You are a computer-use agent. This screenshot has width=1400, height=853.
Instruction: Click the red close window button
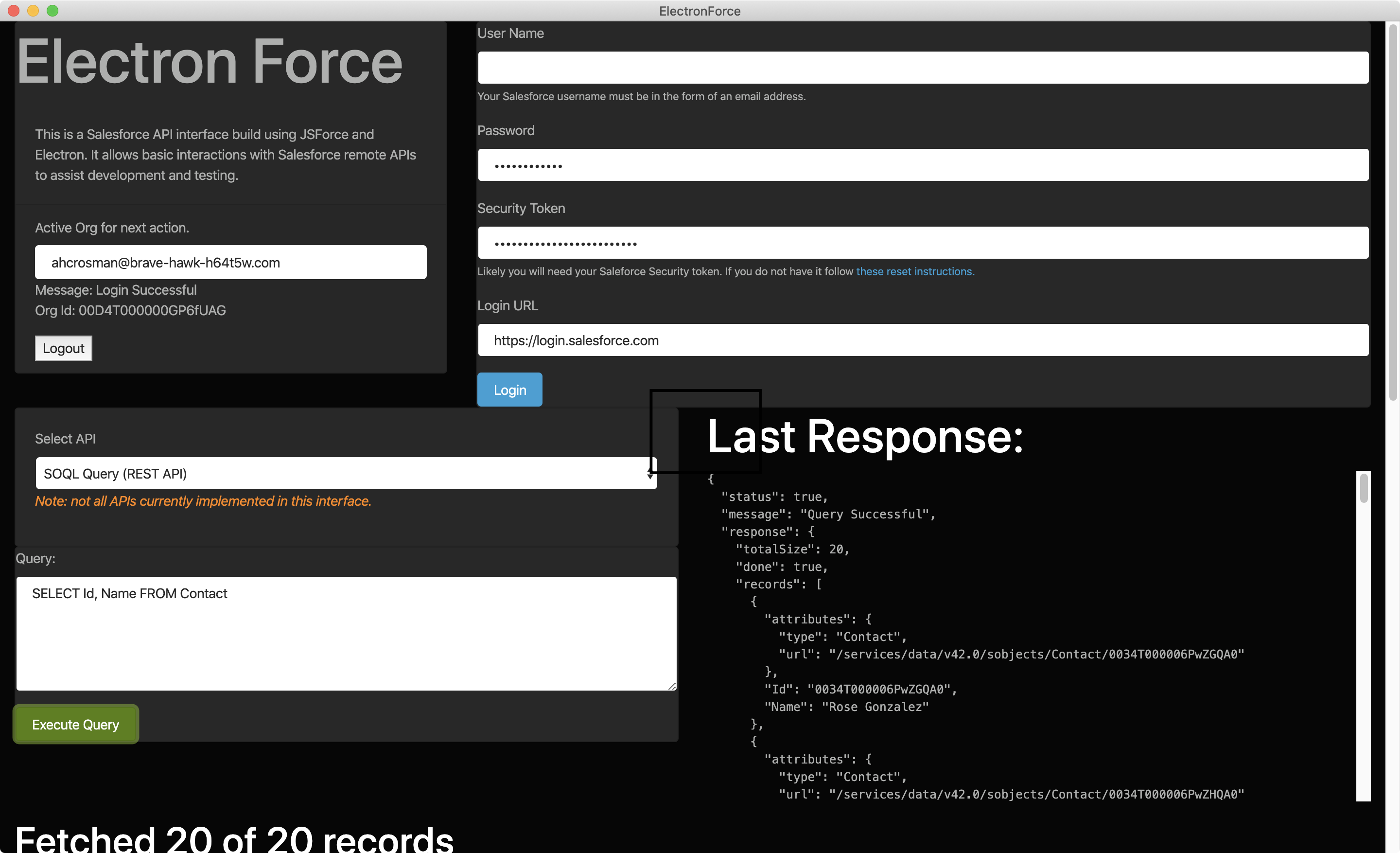14,11
